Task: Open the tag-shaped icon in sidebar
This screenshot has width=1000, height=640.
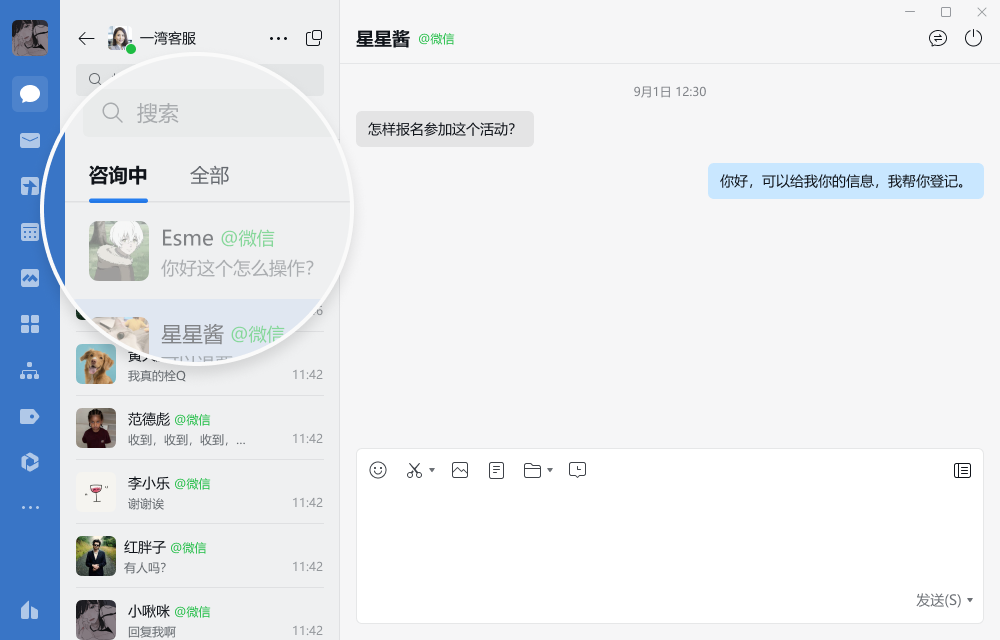Action: coord(30,416)
